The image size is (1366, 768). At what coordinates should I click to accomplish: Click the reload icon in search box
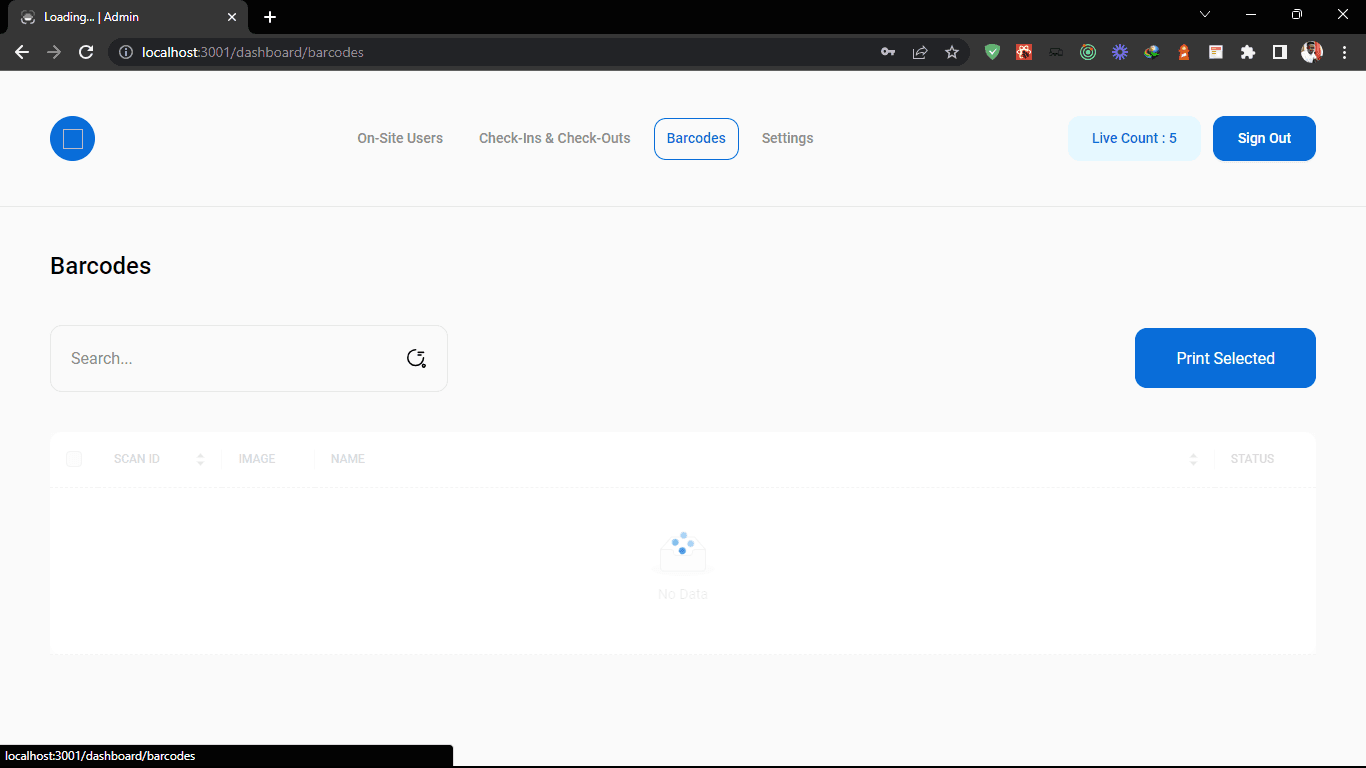[x=416, y=358]
